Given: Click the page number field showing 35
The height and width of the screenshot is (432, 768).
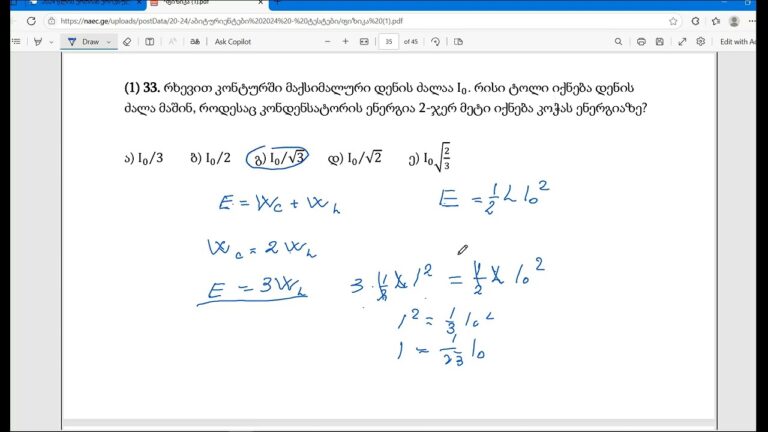Looking at the screenshot, I should [x=388, y=42].
